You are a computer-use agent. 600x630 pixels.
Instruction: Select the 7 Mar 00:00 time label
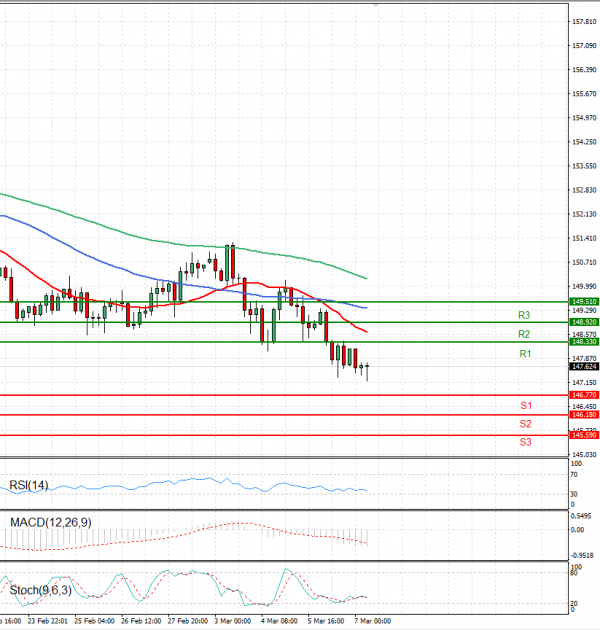tap(374, 620)
